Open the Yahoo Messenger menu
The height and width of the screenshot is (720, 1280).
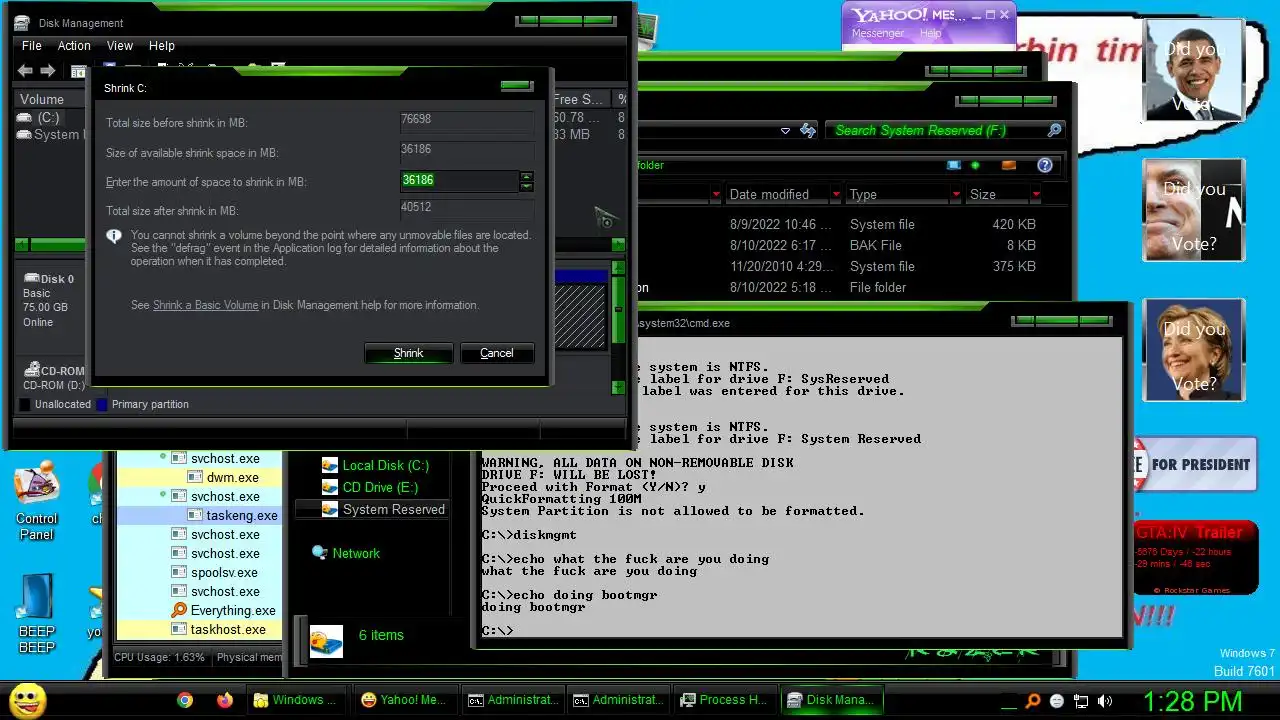(877, 34)
